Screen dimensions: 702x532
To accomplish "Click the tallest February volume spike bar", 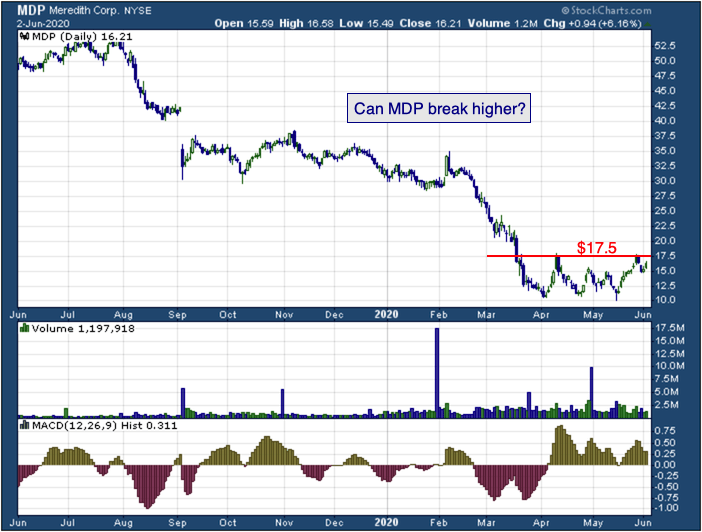I will coord(437,373).
